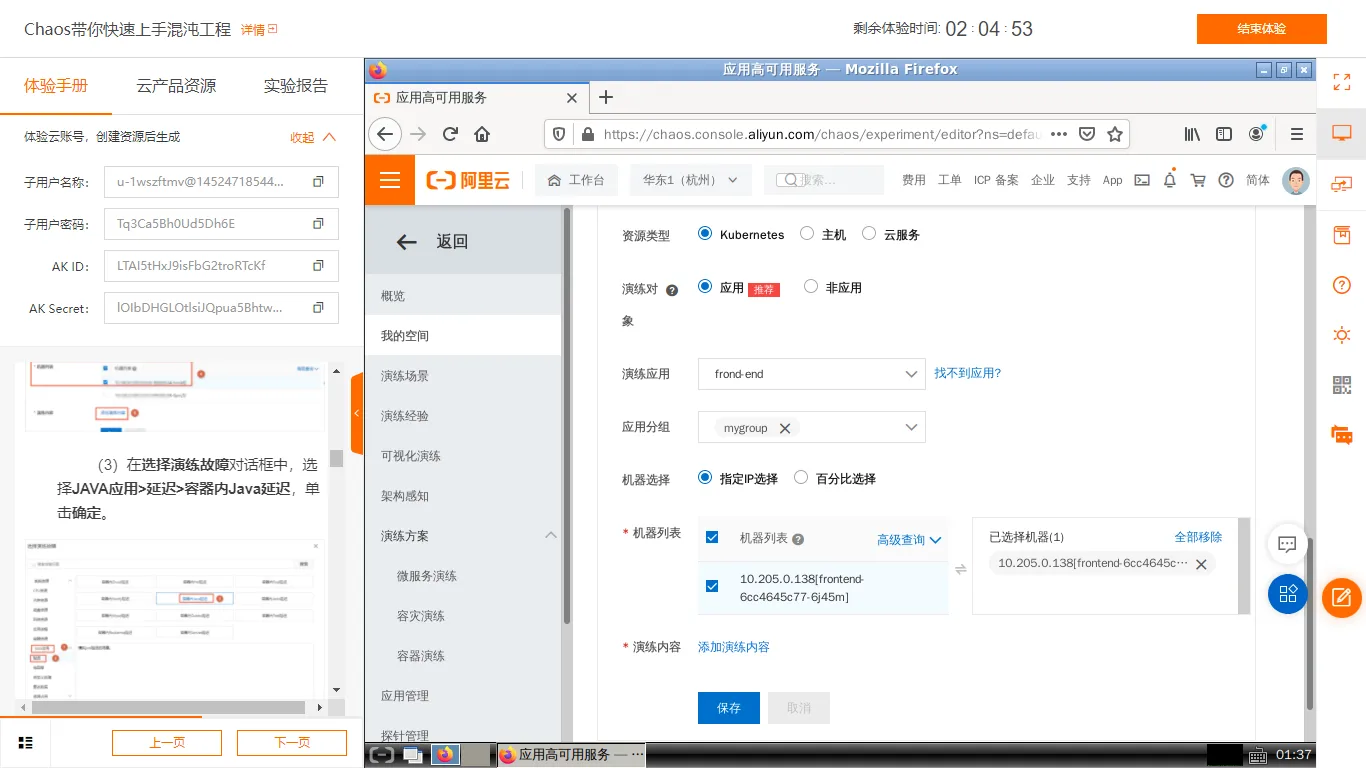Open 我的空间 sidebar item
This screenshot has width=1366, height=768.
pyautogui.click(x=463, y=336)
